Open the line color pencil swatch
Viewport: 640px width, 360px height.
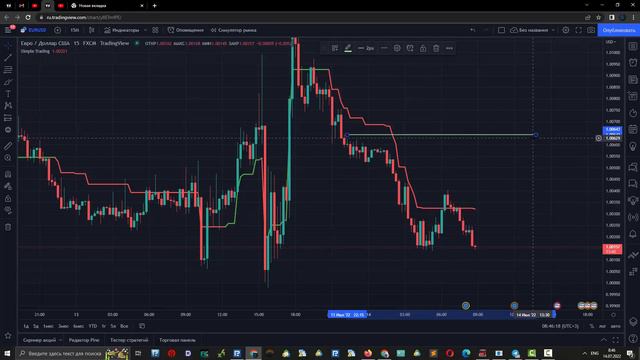click(348, 48)
